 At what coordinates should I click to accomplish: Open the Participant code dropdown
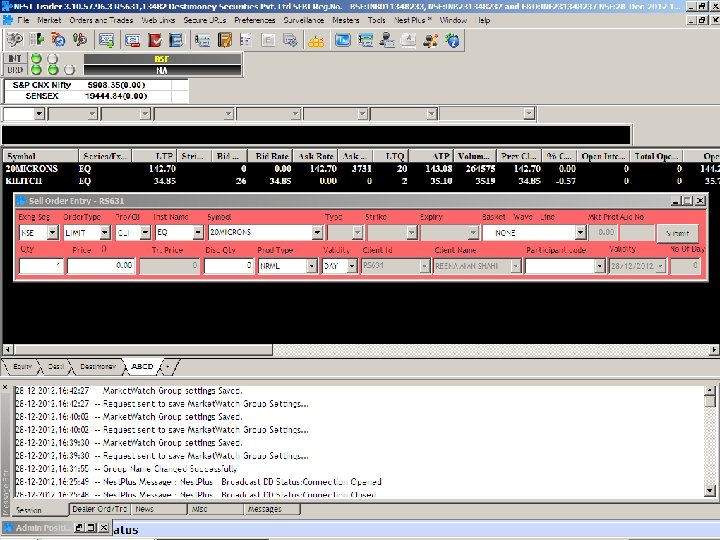599,266
